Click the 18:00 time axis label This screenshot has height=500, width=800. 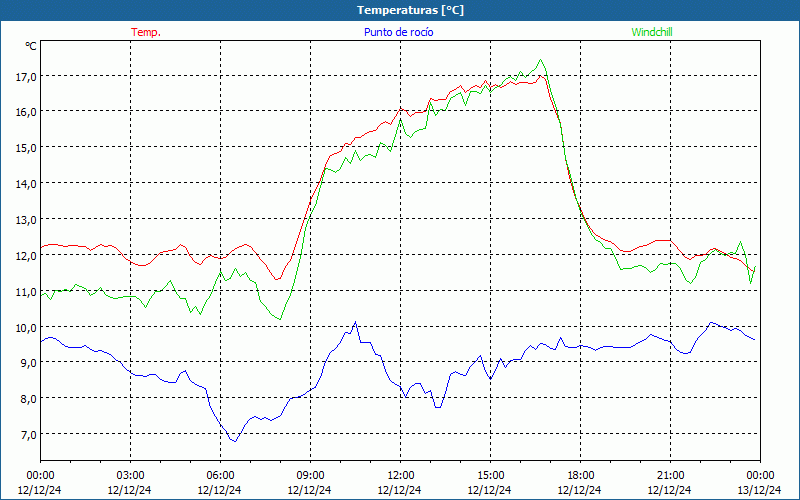coord(581,476)
